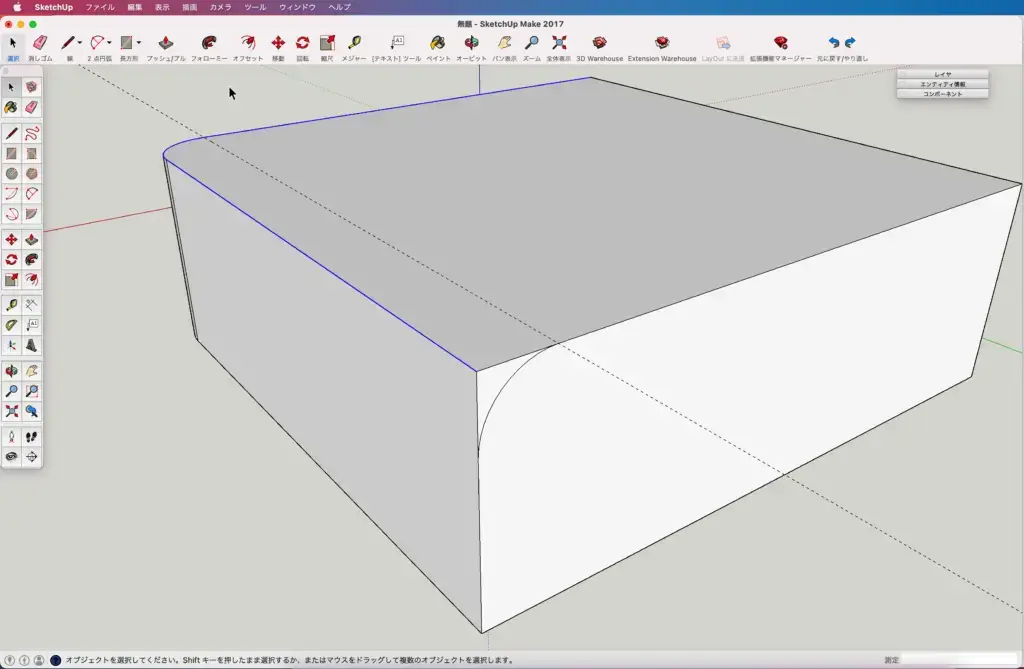Select Zoom Window tool in left palette
This screenshot has height=669, width=1024.
click(x=31, y=391)
